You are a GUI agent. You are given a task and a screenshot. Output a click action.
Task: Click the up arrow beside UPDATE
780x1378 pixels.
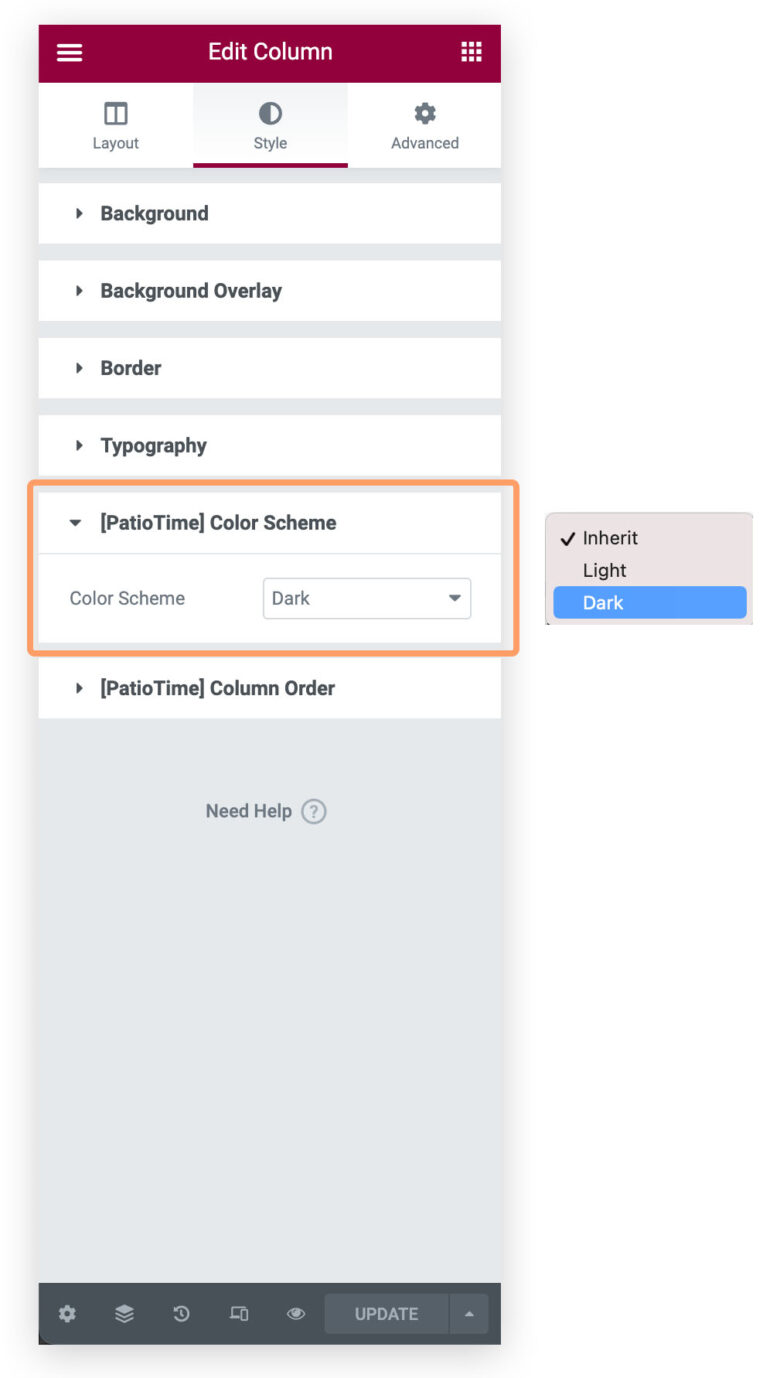point(469,1314)
